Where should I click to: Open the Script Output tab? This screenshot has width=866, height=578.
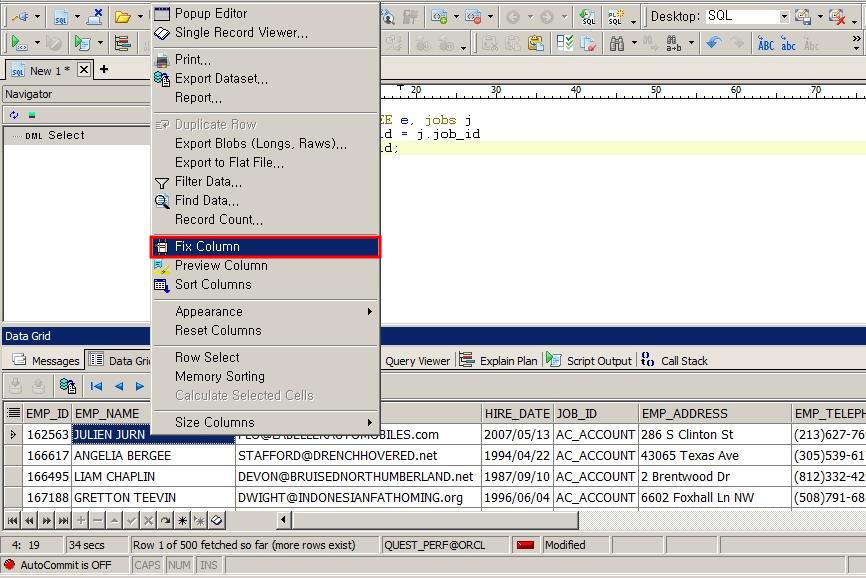pyautogui.click(x=598, y=361)
